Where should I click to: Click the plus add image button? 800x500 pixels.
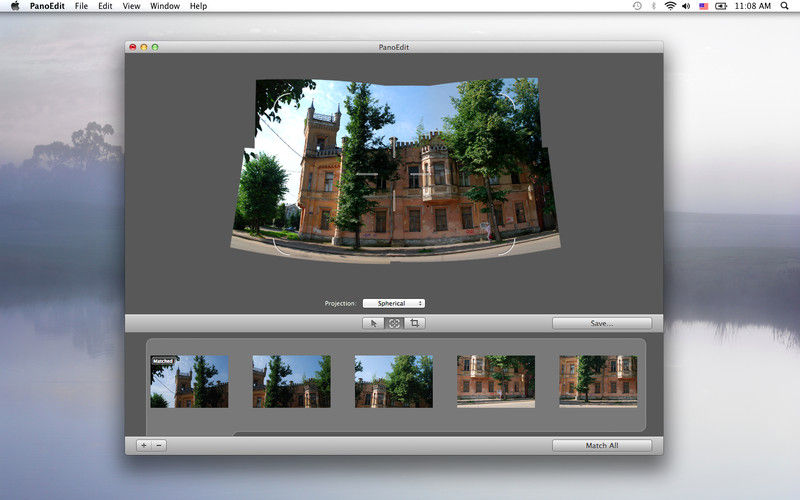point(144,445)
